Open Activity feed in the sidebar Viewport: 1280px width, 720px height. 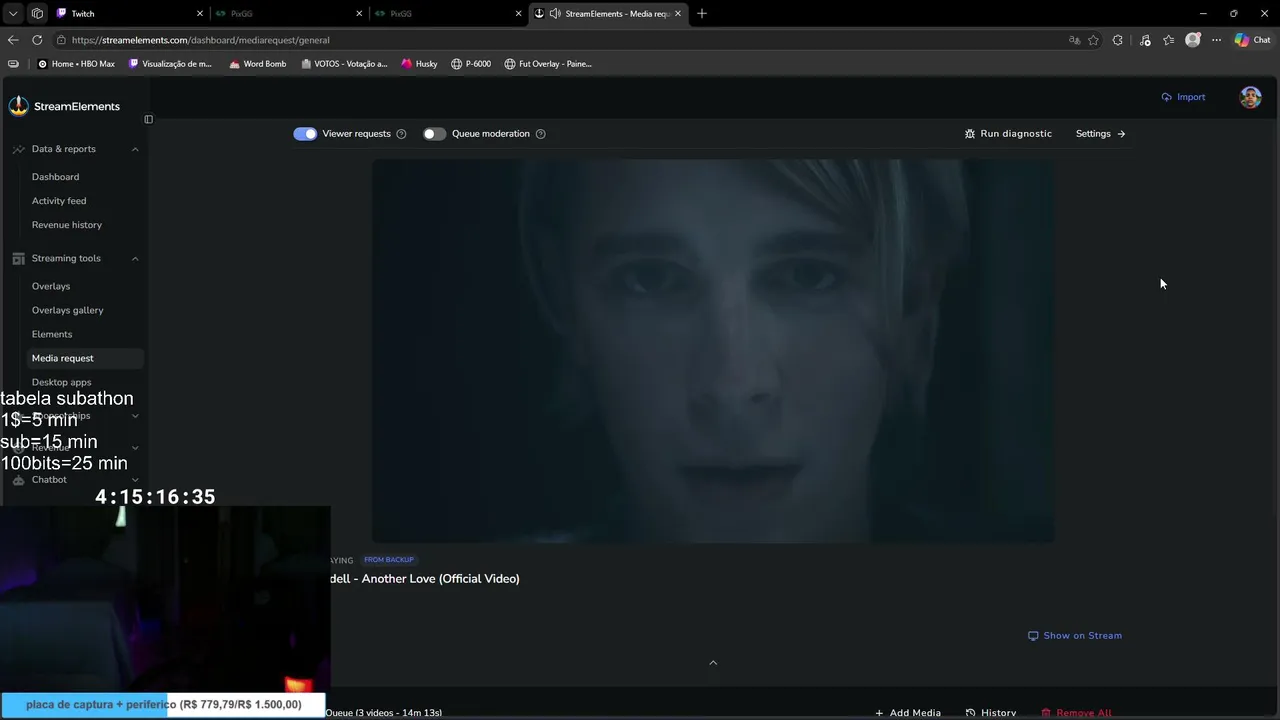[59, 201]
